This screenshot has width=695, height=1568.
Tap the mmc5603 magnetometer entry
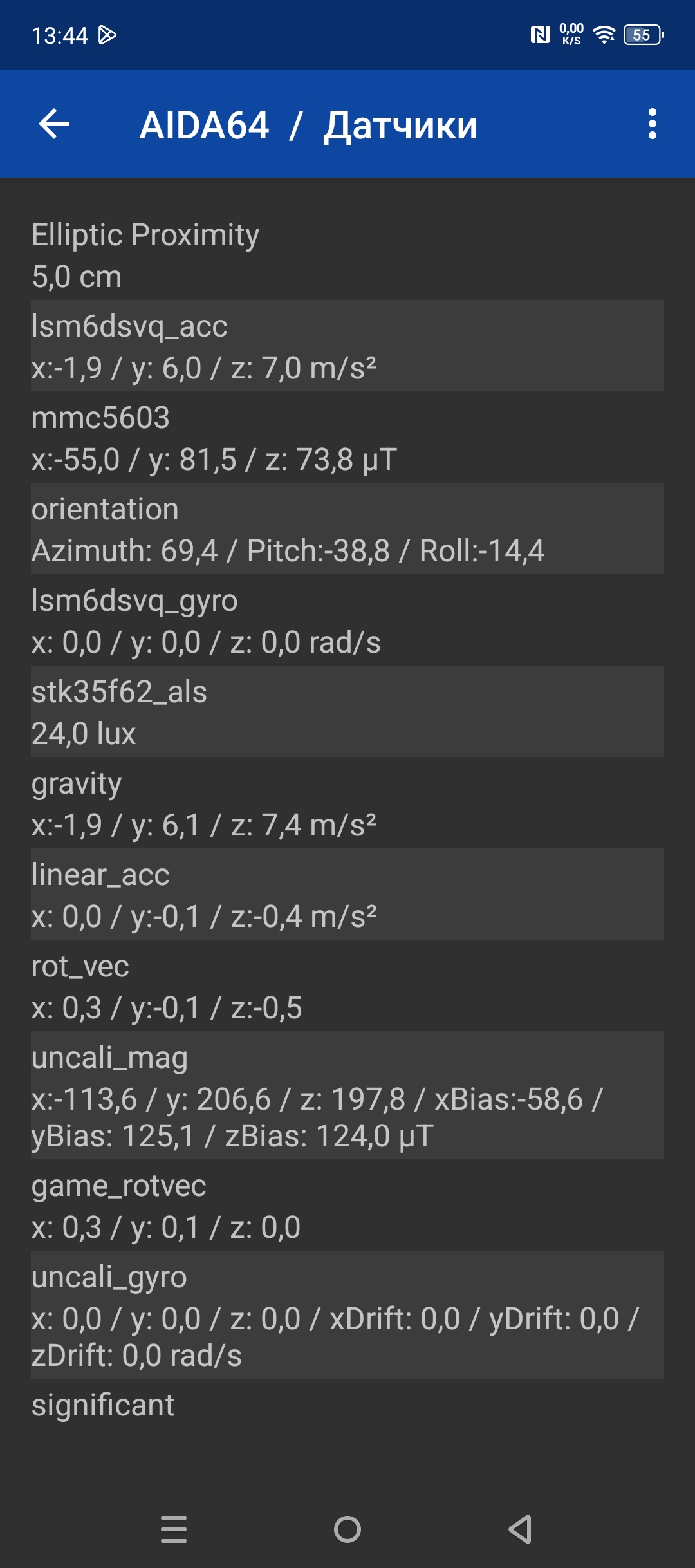click(347, 438)
